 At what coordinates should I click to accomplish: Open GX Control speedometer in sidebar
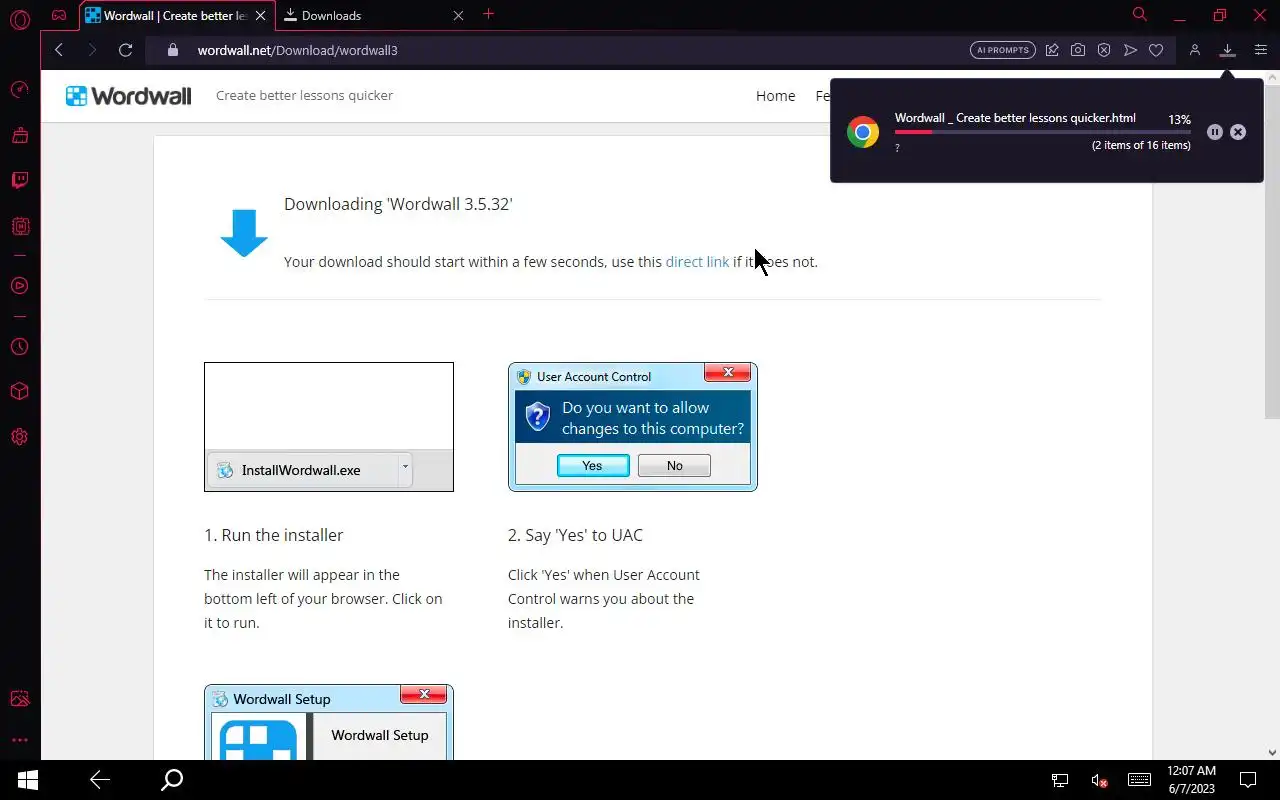pyautogui.click(x=20, y=90)
